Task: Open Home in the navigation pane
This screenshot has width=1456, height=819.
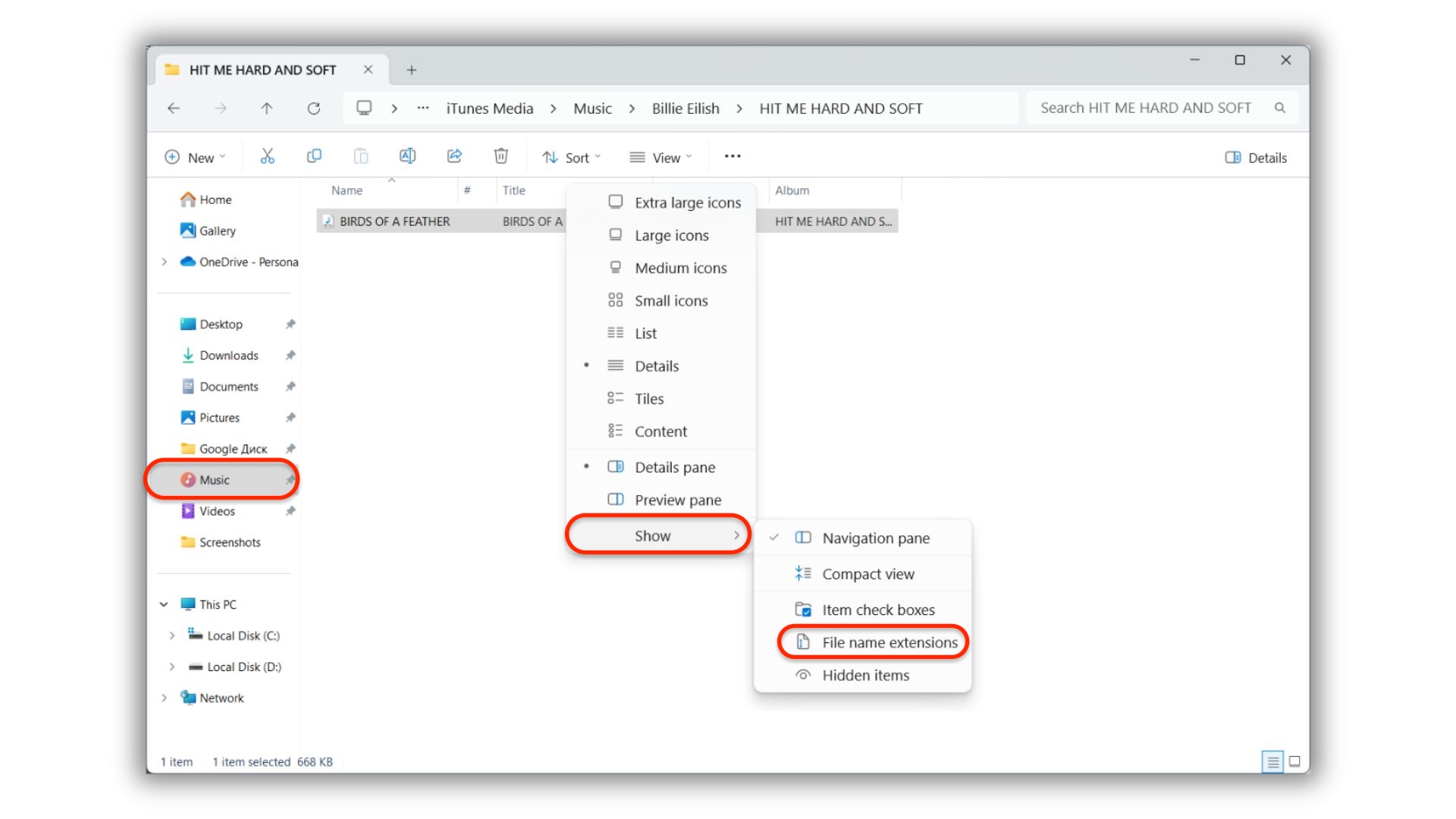Action: [215, 199]
